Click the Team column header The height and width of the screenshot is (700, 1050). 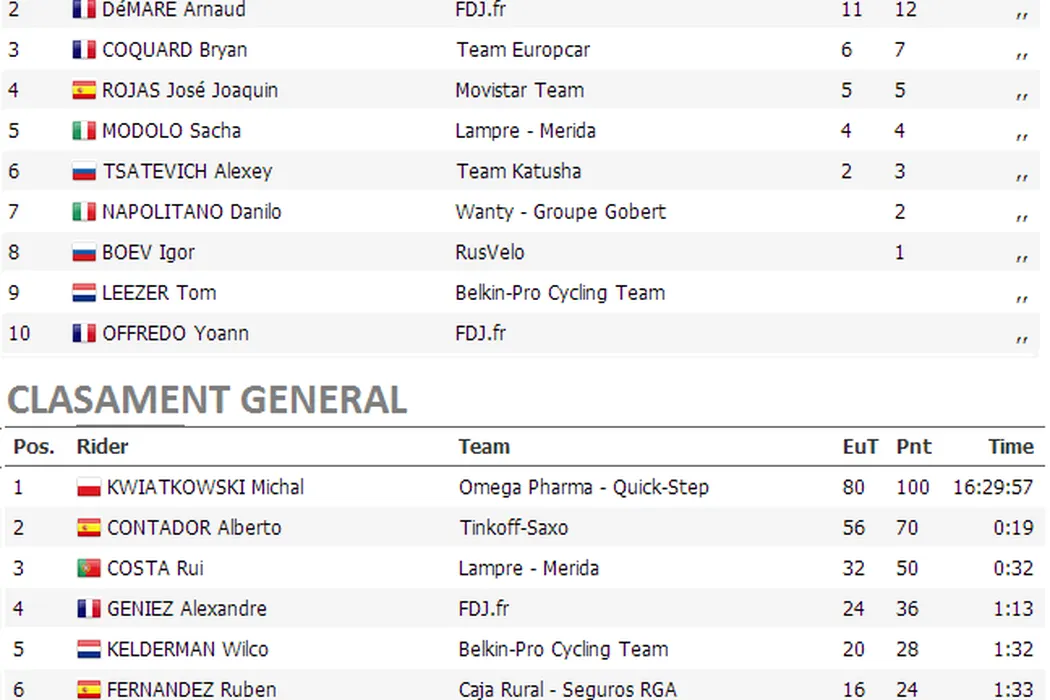tap(484, 447)
